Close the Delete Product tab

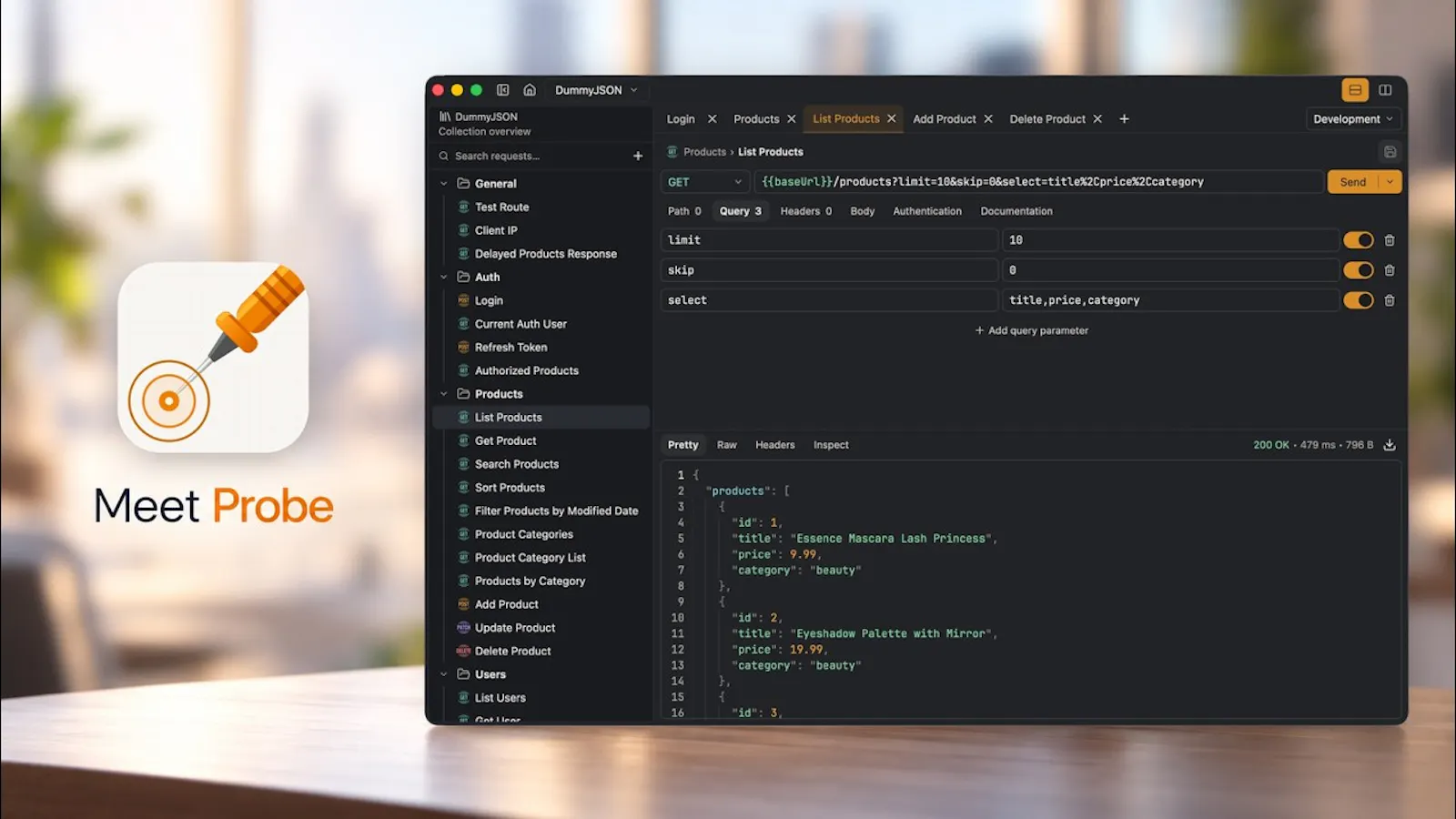click(x=1097, y=119)
